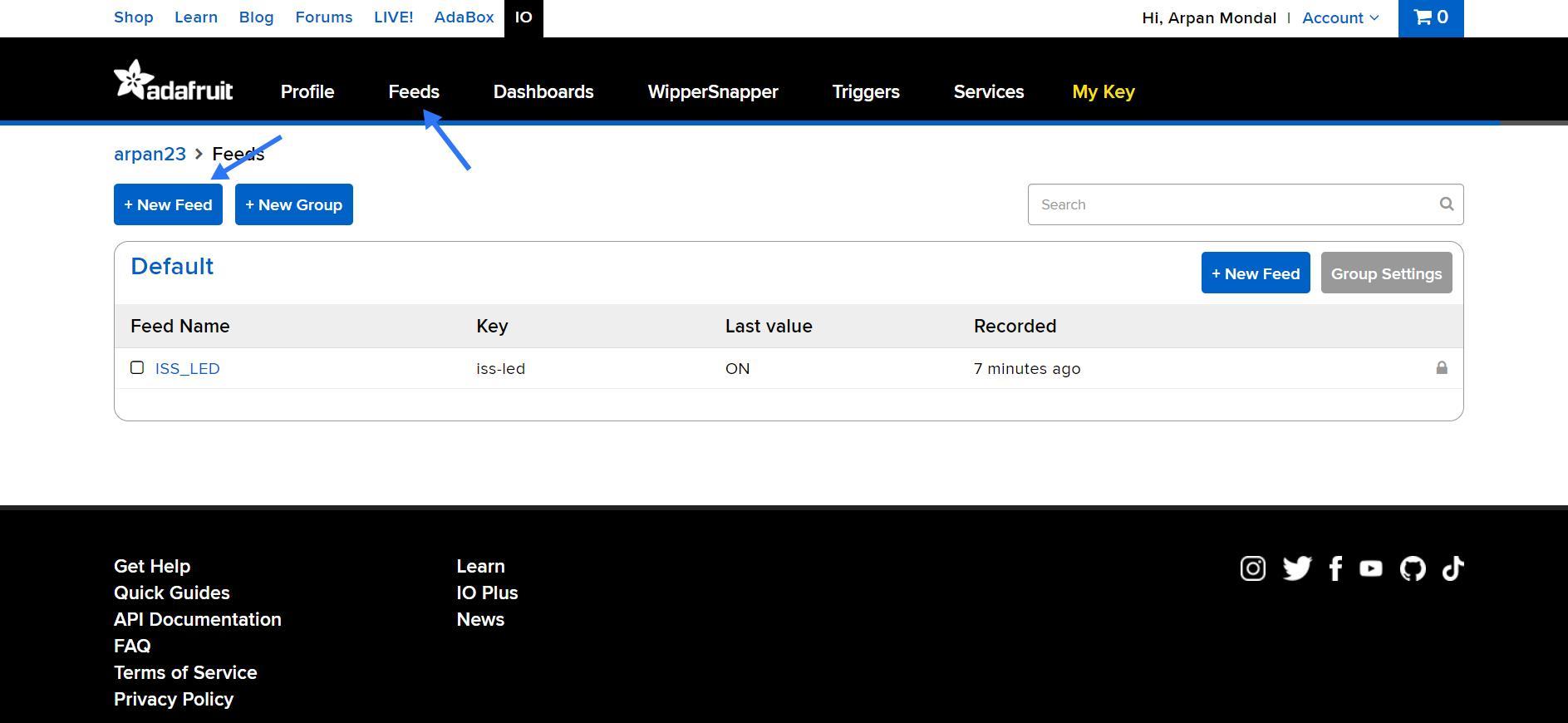The width and height of the screenshot is (1568, 723).
Task: Open the FAQ footer link
Action: click(132, 646)
